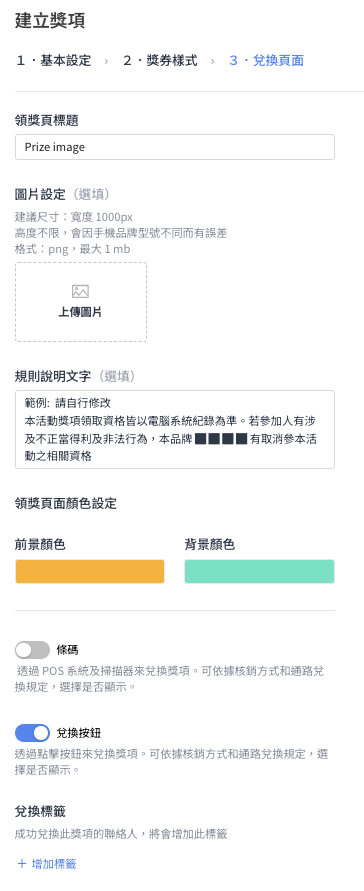Click the chevron after 獎券樣式 step
This screenshot has height=891, width=364.
pyautogui.click(x=213, y=60)
